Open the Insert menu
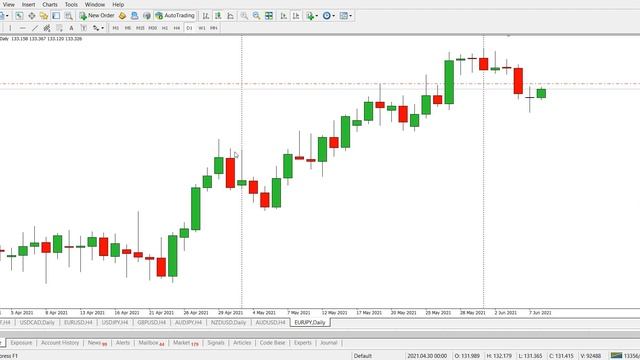This screenshot has width=640, height=360. tap(28, 4)
